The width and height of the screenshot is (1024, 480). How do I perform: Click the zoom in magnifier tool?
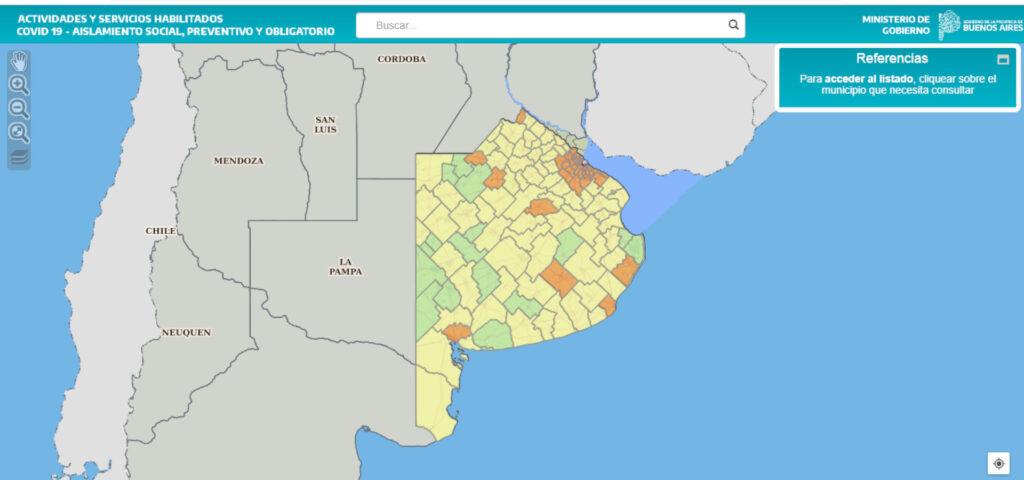19,85
